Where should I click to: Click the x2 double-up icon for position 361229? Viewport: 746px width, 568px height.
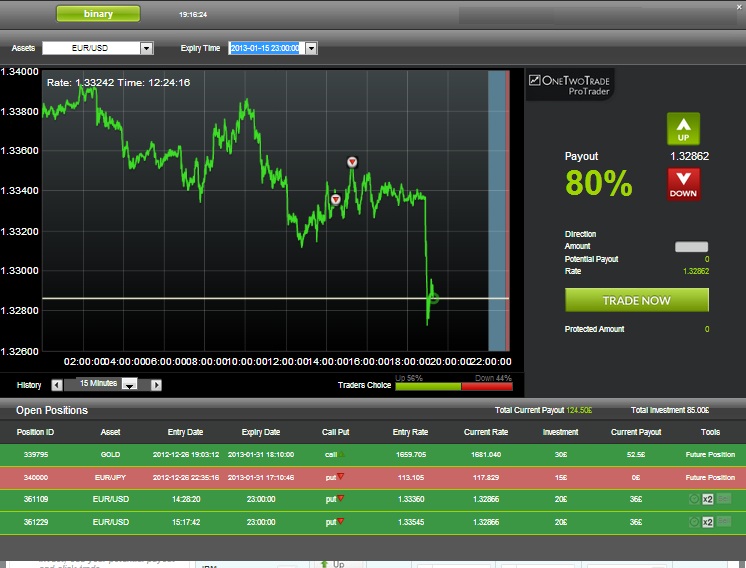[707, 522]
